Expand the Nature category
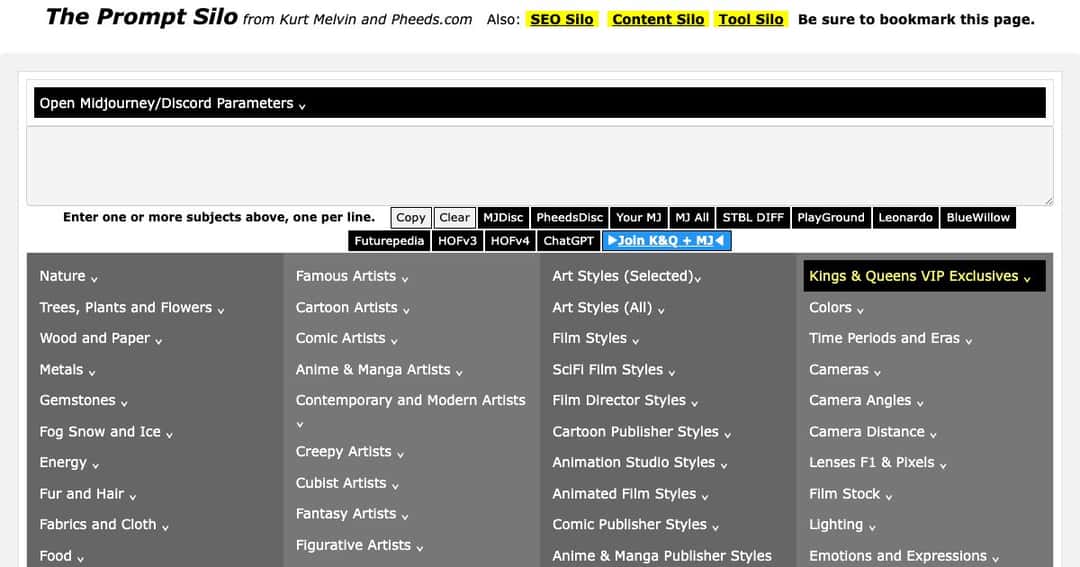The height and width of the screenshot is (567, 1080). click(x=68, y=276)
